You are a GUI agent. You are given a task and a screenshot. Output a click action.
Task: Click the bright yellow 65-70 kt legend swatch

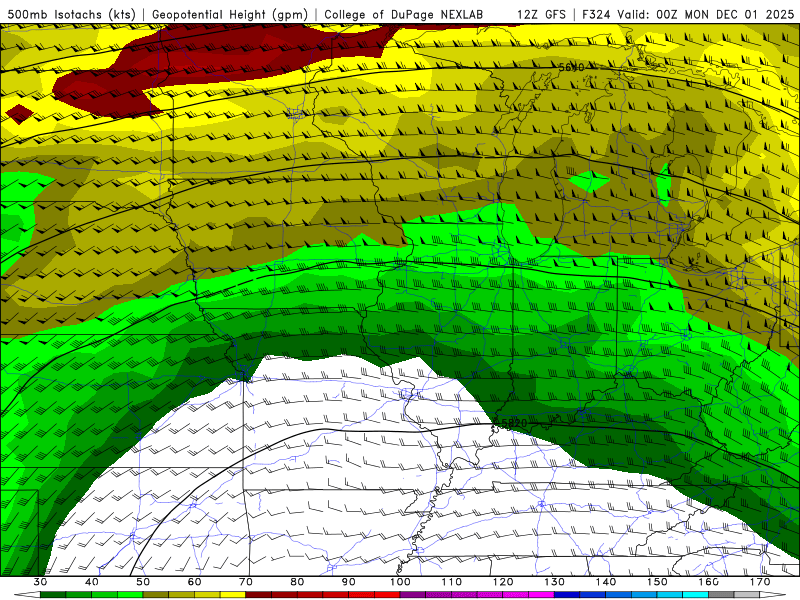233,595
